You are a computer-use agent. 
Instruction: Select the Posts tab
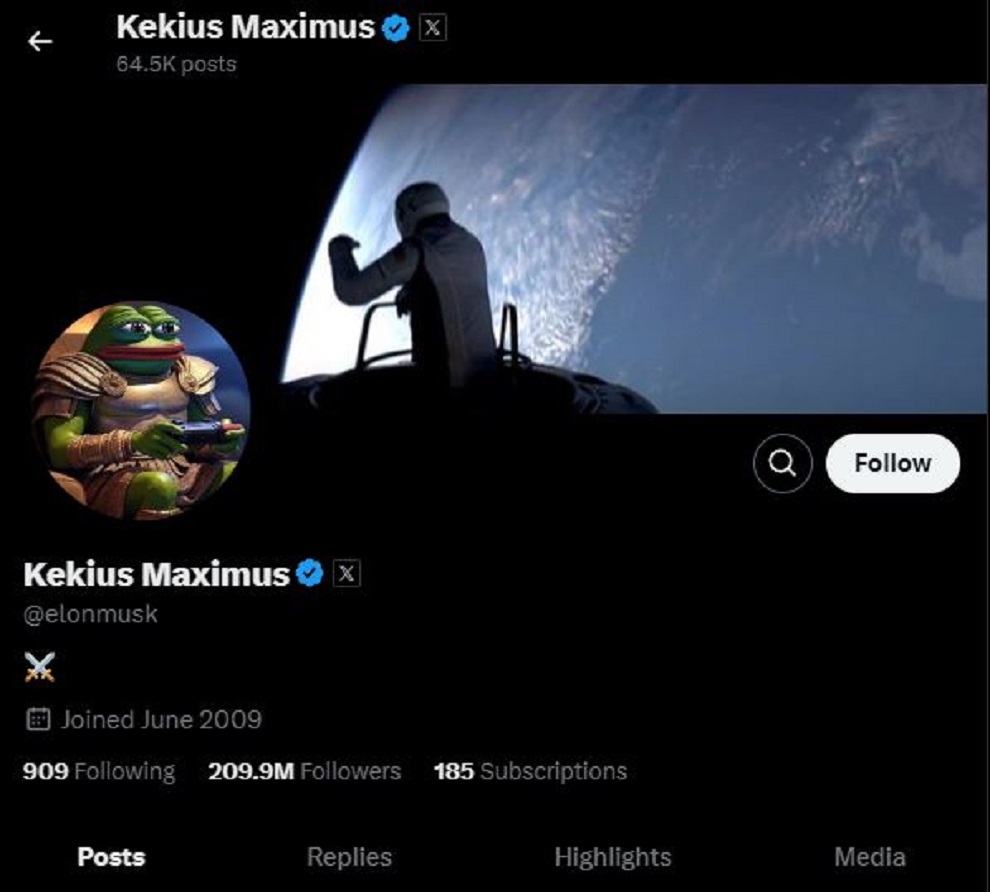[x=111, y=857]
